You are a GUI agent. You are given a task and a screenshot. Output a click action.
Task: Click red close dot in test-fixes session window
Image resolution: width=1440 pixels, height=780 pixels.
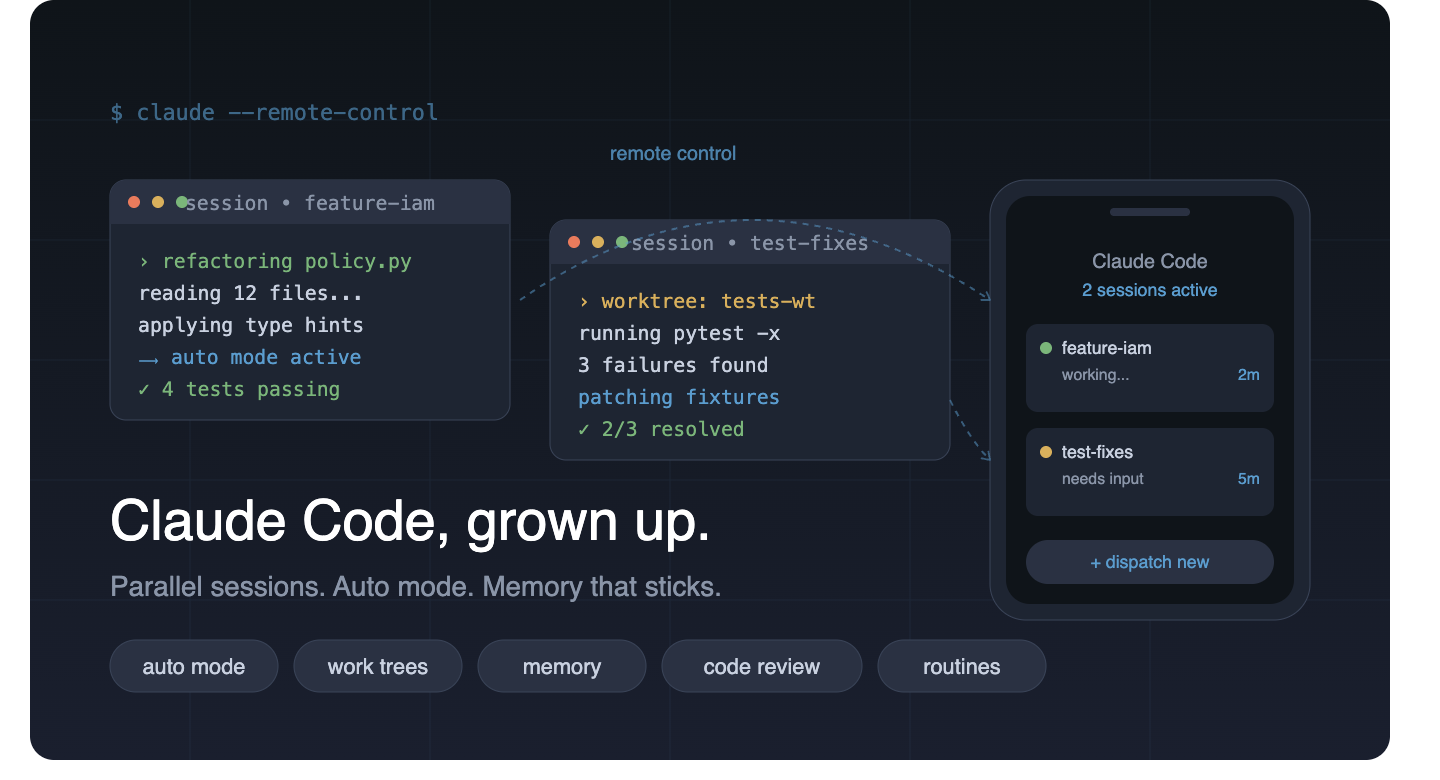(x=574, y=242)
